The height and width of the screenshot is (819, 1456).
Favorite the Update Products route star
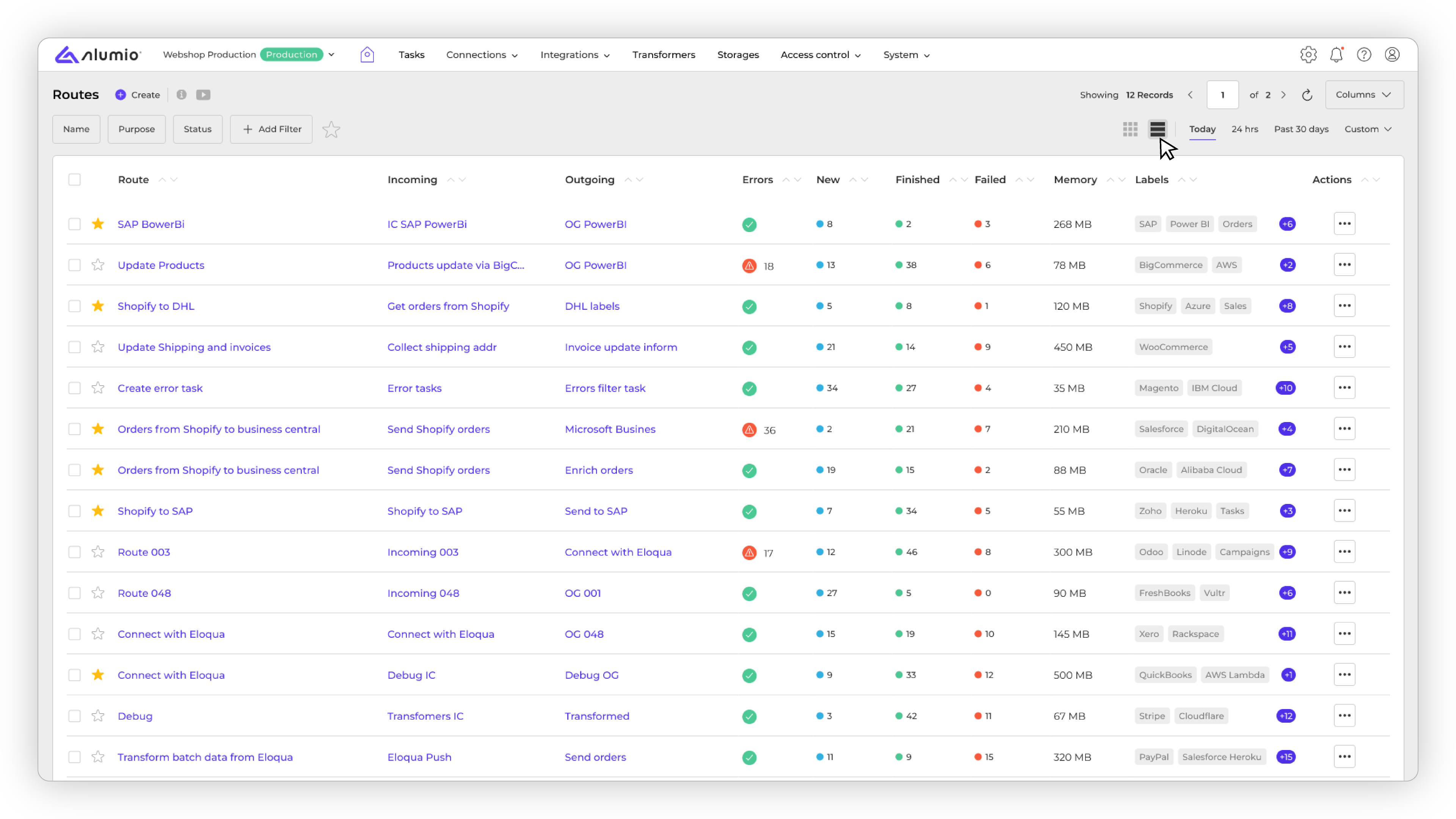[x=98, y=265]
